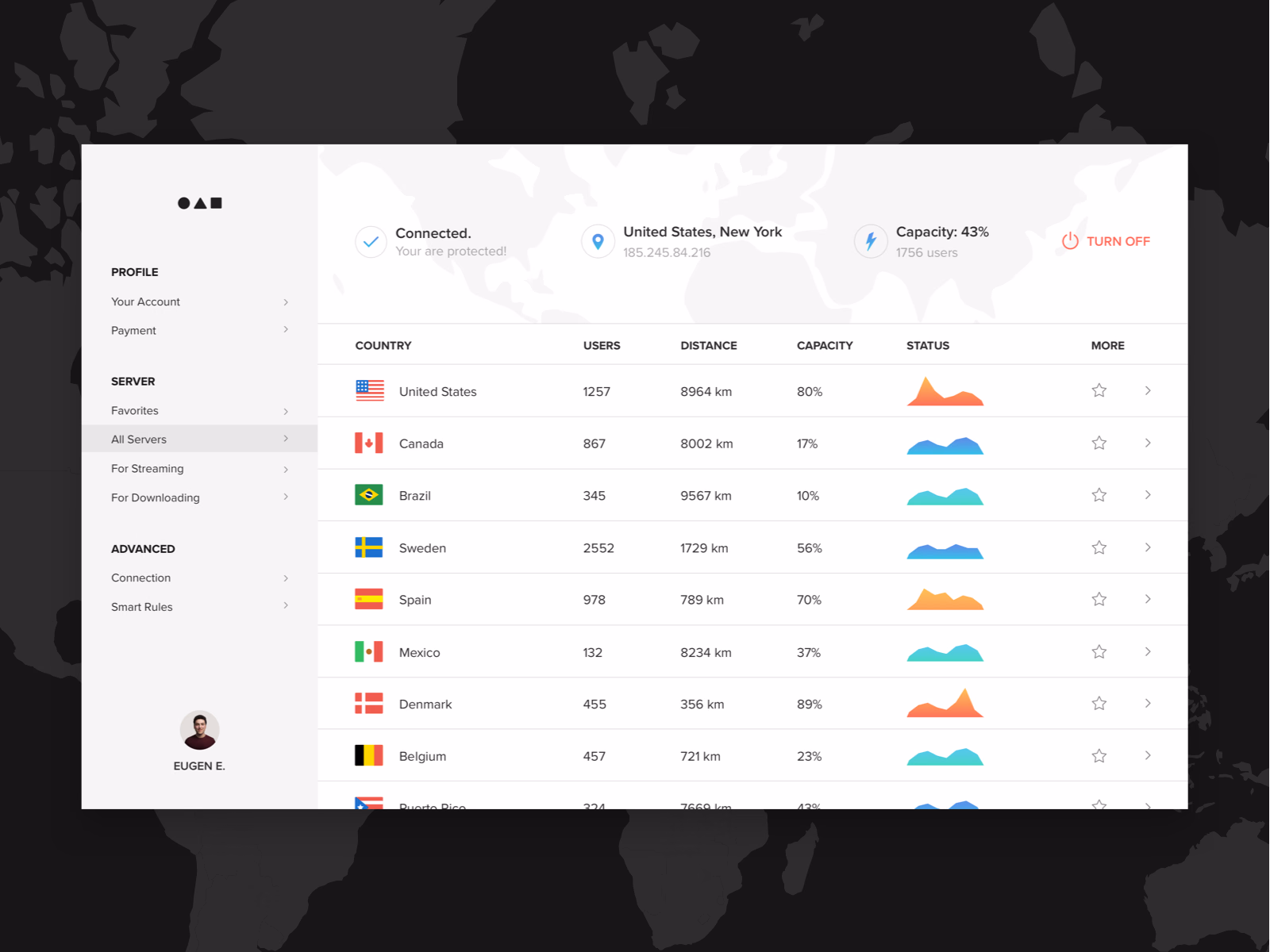Image resolution: width=1270 pixels, height=952 pixels.
Task: Click the Denmark status graph
Action: 945,703
